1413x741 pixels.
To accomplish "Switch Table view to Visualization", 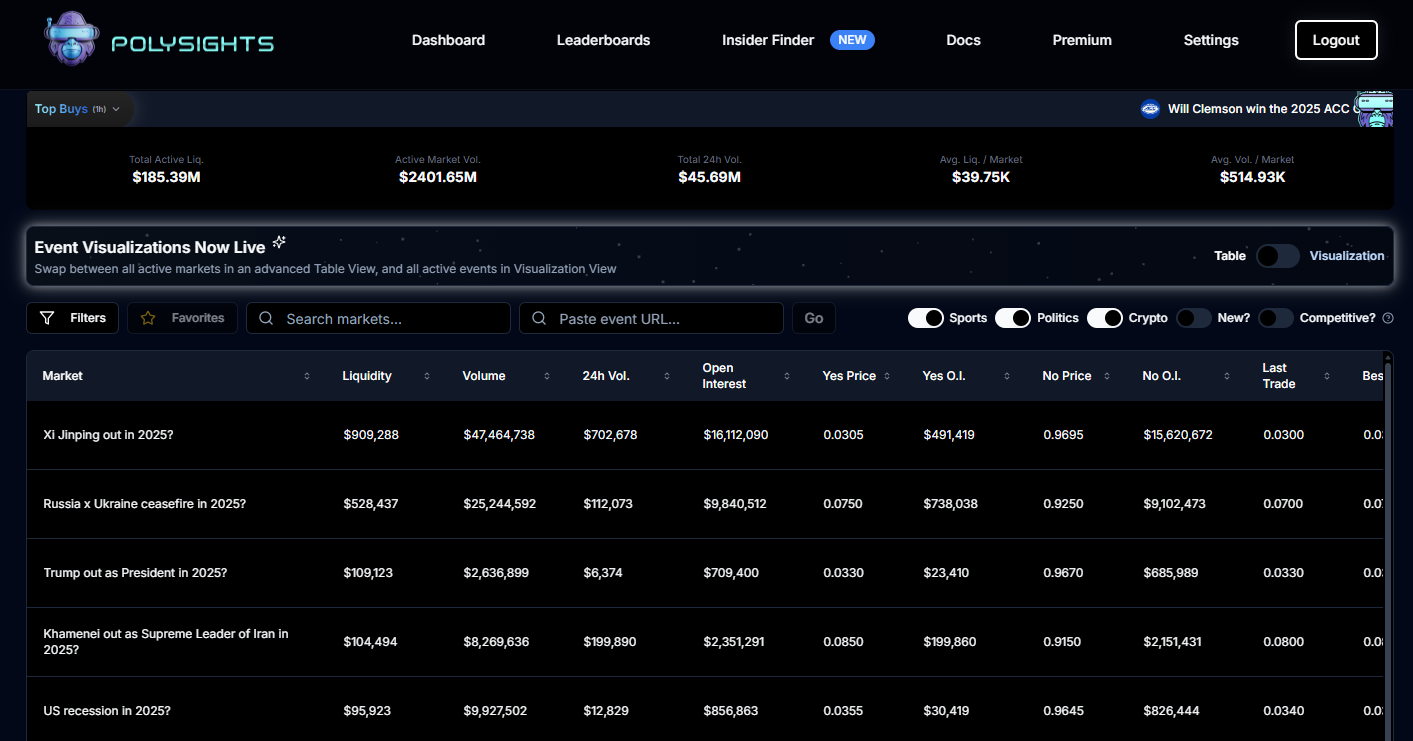I will click(1277, 256).
